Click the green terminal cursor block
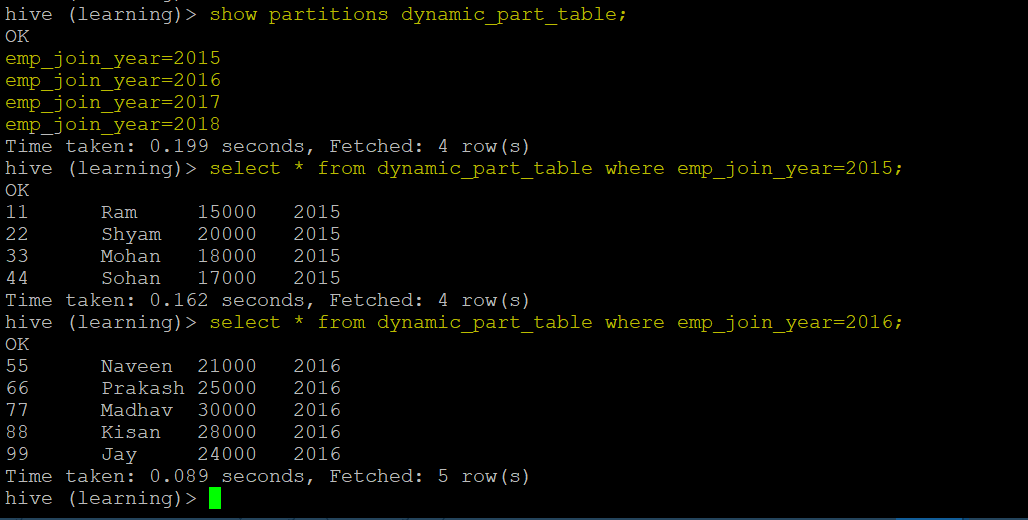1028x520 pixels. click(x=215, y=498)
